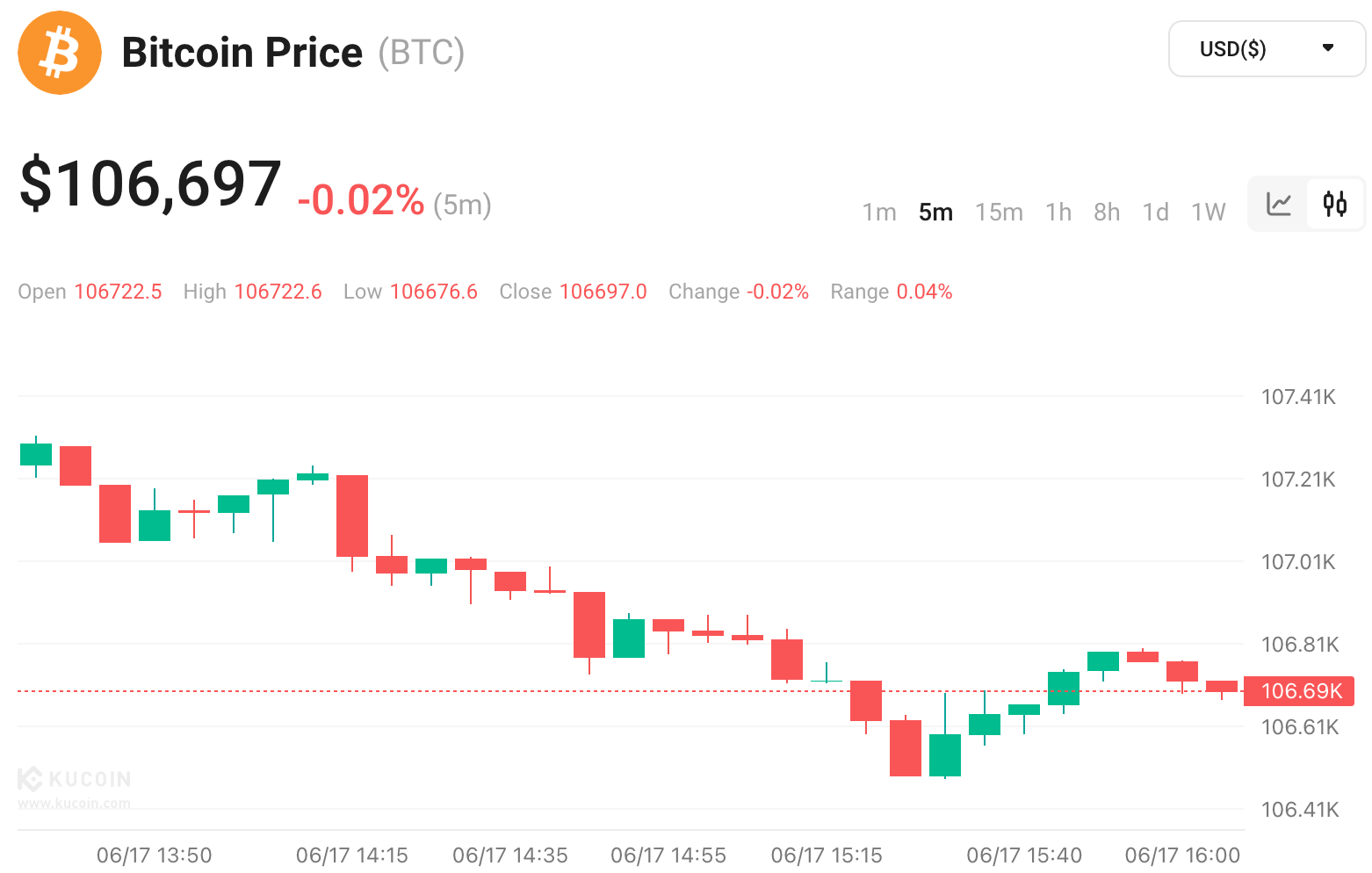Image resolution: width=1372 pixels, height=873 pixels.
Task: Click the www.kucoin.com watermark link
Action: tap(75, 803)
